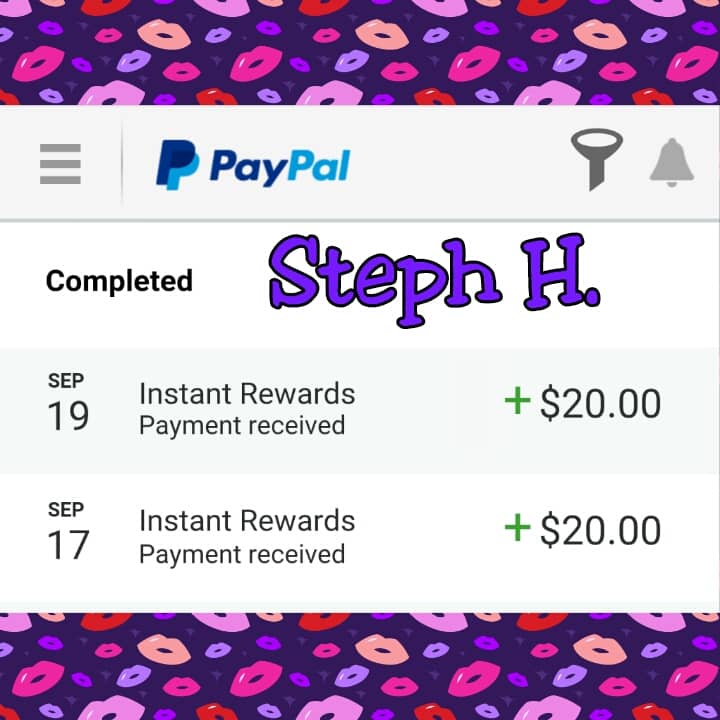Click the Instant Rewards title dated Sep 17

(247, 520)
